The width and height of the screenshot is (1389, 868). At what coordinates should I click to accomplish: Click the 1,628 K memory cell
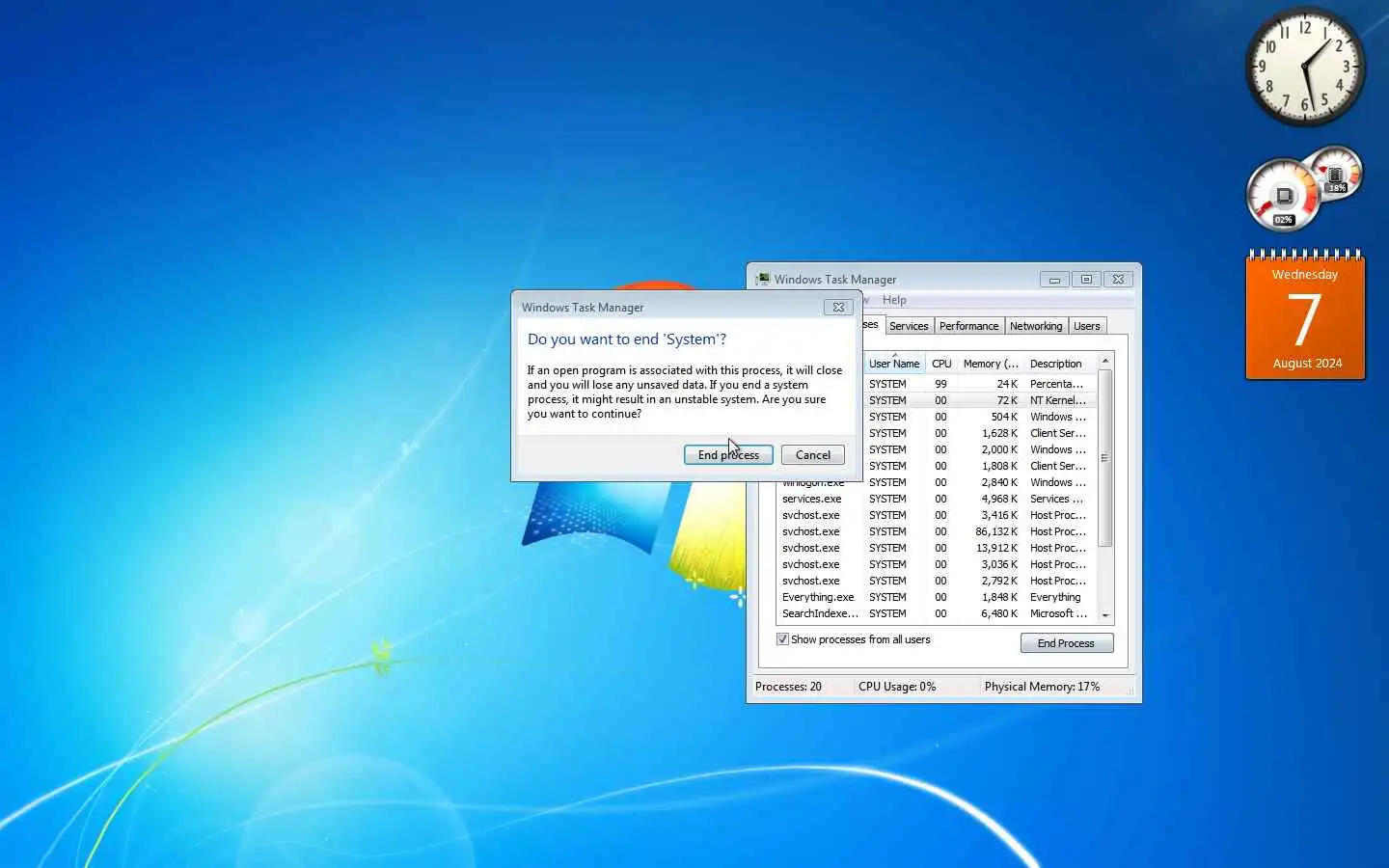coord(999,433)
